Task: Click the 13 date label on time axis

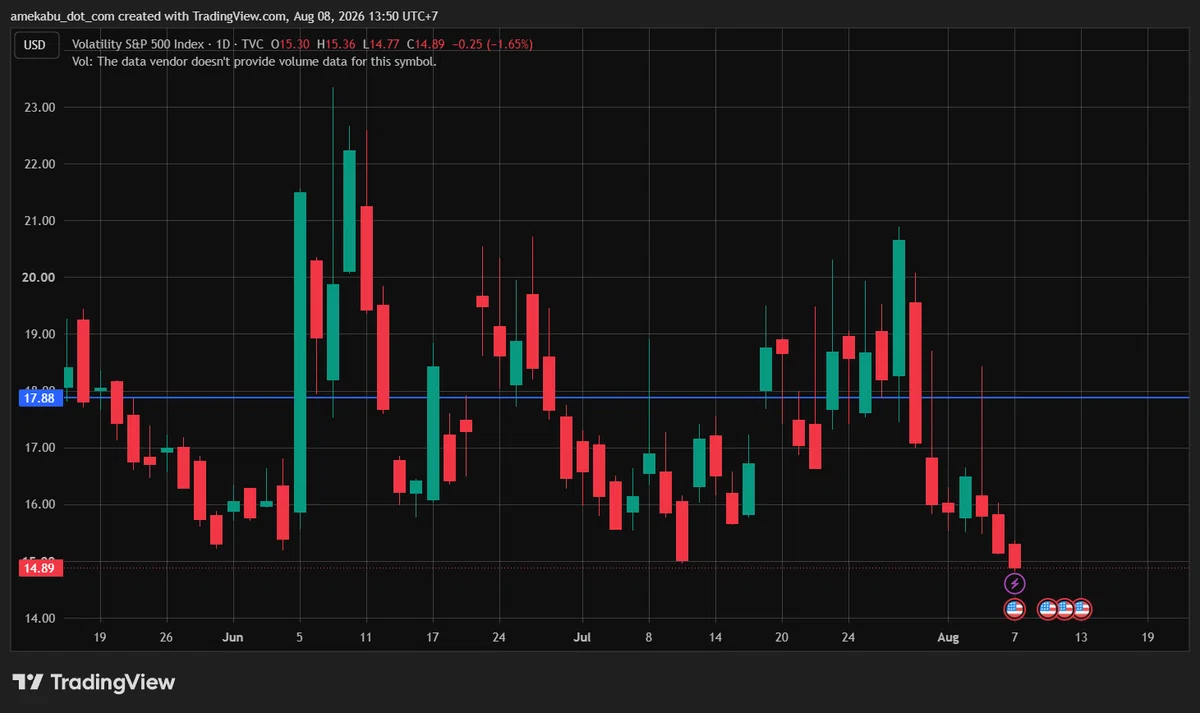Action: 1081,637
